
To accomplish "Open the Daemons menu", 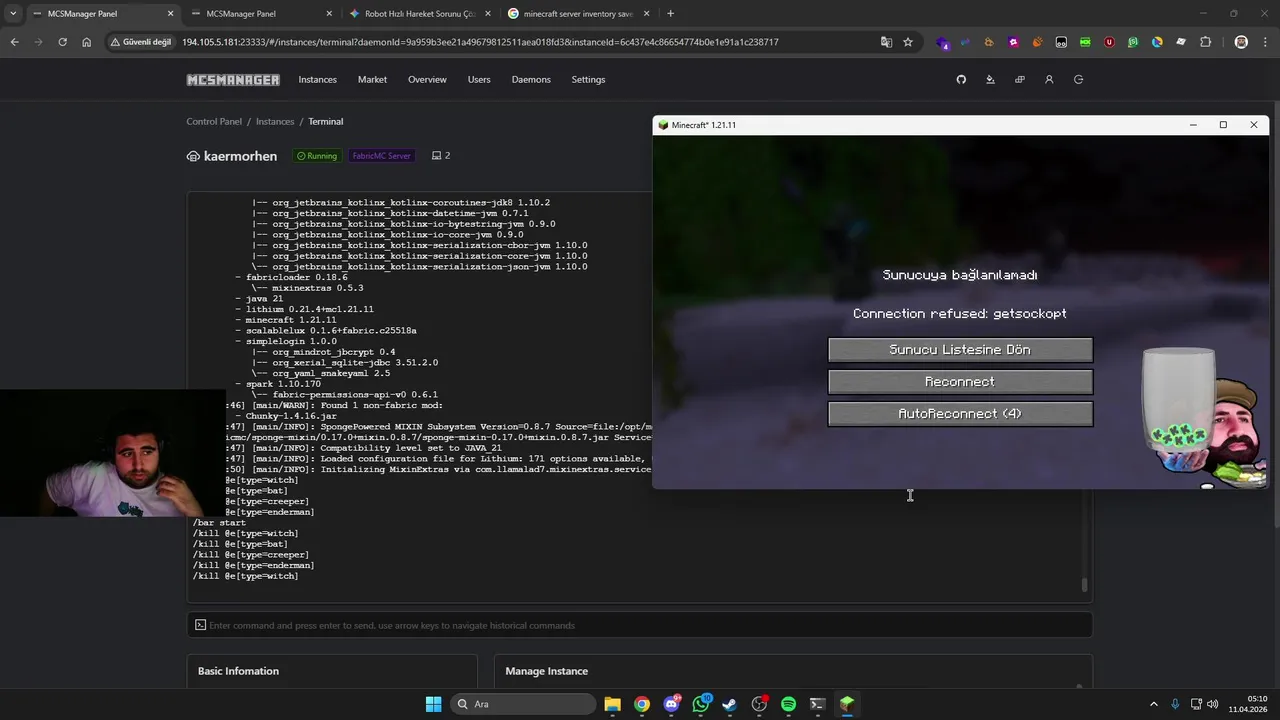I will (531, 80).
